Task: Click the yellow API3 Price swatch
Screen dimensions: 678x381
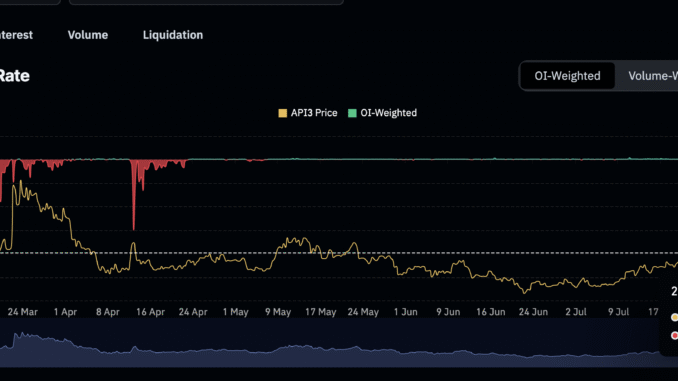Action: (282, 113)
